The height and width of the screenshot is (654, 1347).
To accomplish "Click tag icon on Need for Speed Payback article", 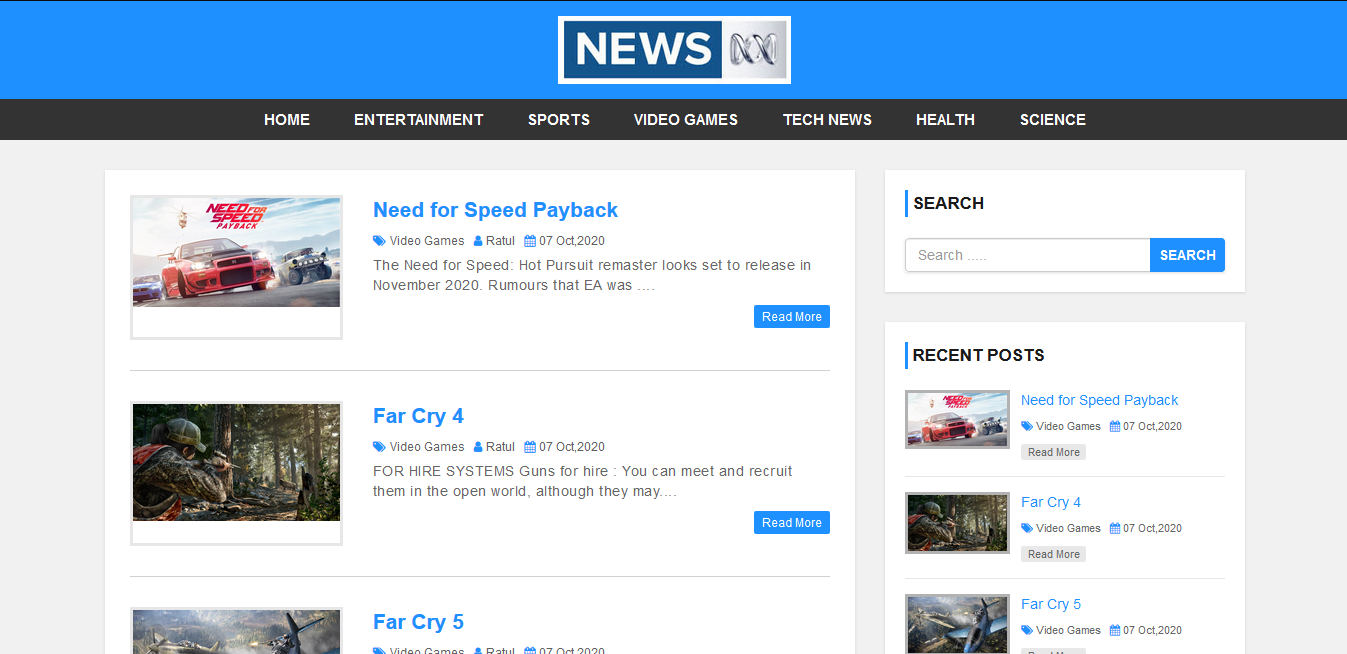I will (x=379, y=241).
